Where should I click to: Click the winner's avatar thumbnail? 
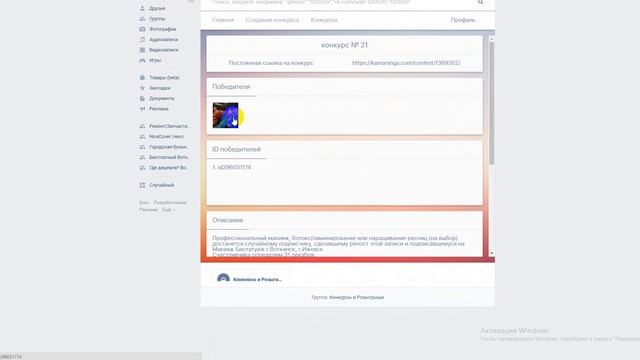225,115
